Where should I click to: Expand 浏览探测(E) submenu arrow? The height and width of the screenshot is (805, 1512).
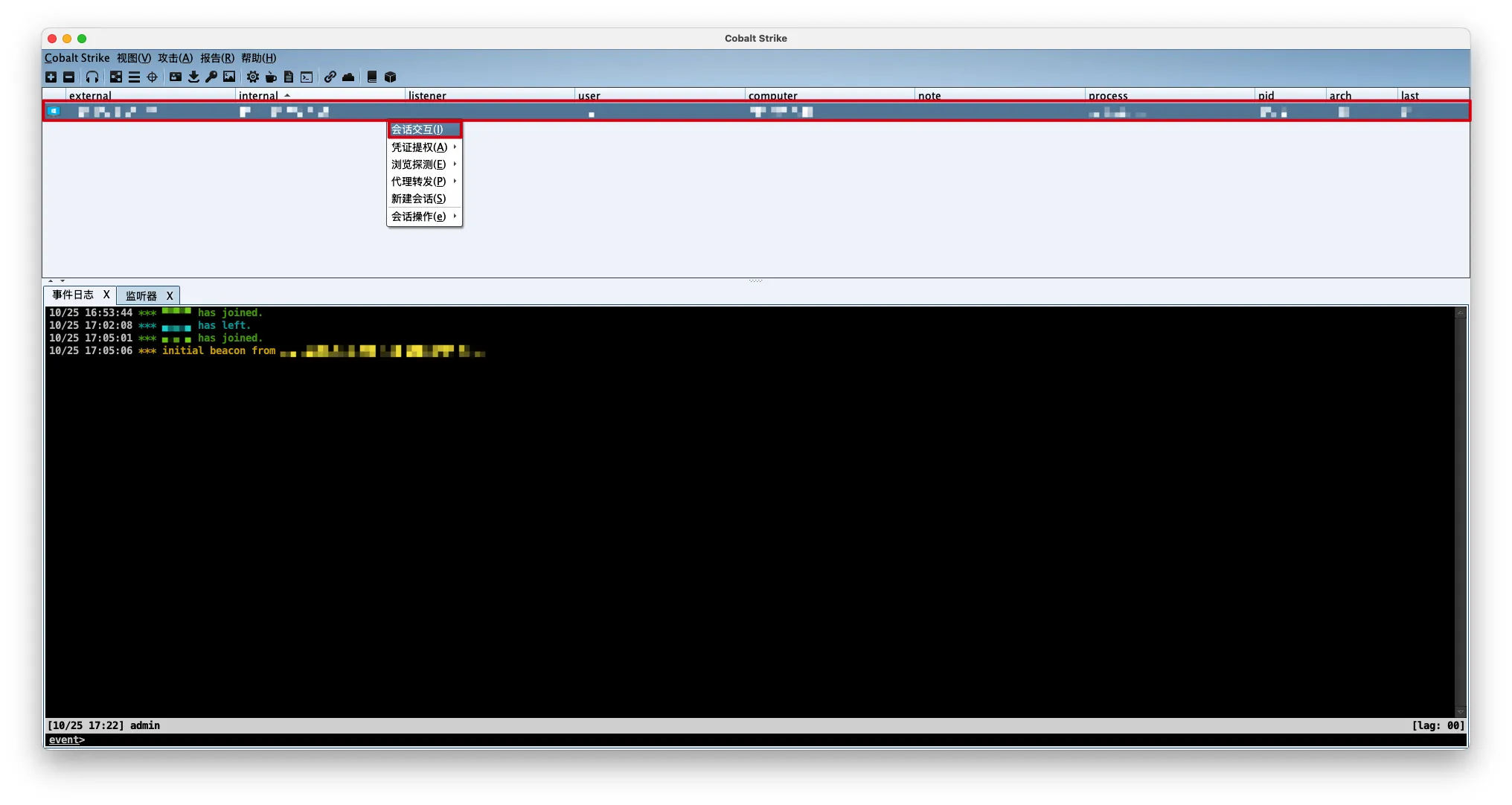pyautogui.click(x=455, y=164)
